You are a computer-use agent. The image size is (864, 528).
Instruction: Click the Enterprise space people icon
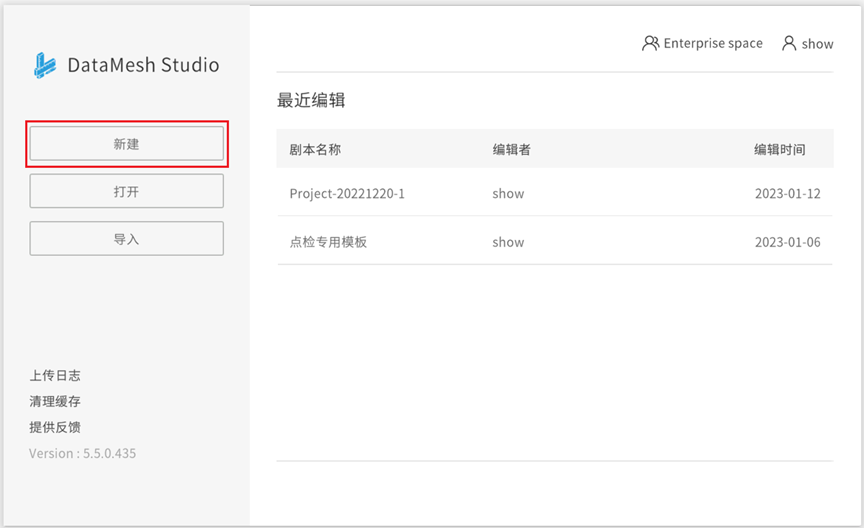tap(650, 43)
